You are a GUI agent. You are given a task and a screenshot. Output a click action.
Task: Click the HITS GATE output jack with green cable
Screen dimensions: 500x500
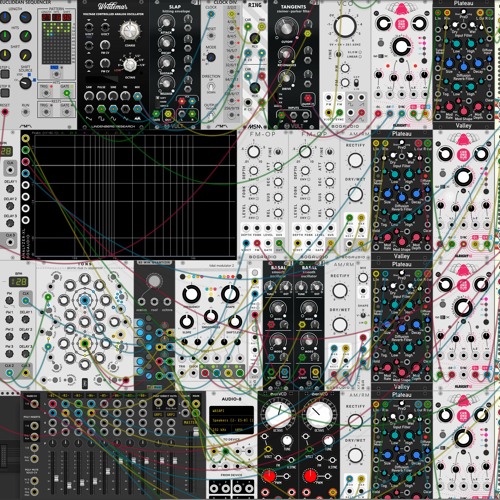click(67, 93)
